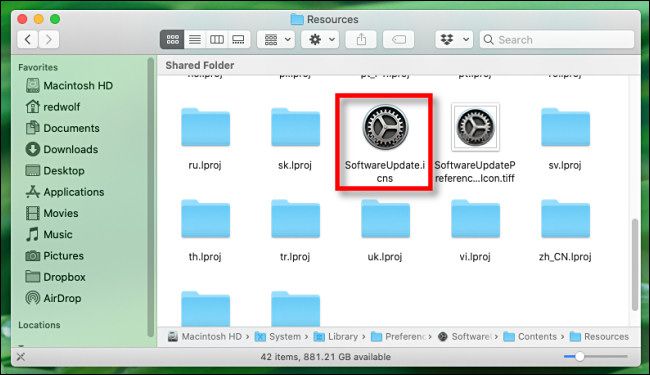The height and width of the screenshot is (375, 650).
Task: Select Music in the sidebar
Action: pos(49,235)
